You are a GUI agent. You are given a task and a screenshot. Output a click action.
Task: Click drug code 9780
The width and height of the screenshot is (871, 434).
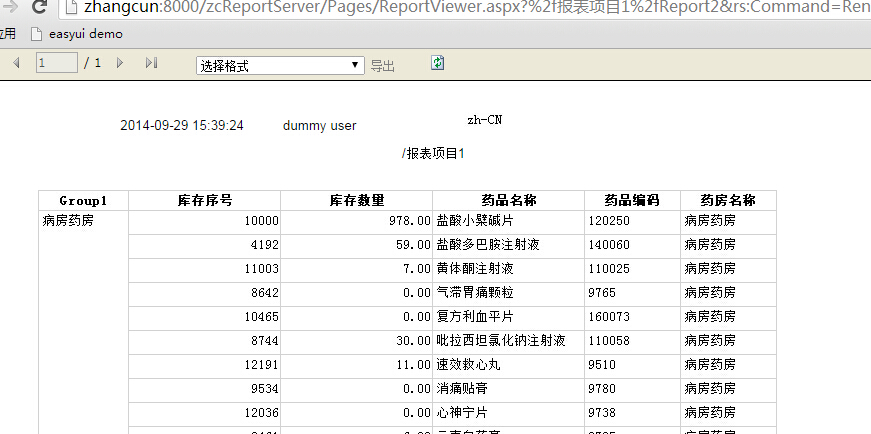tap(602, 389)
